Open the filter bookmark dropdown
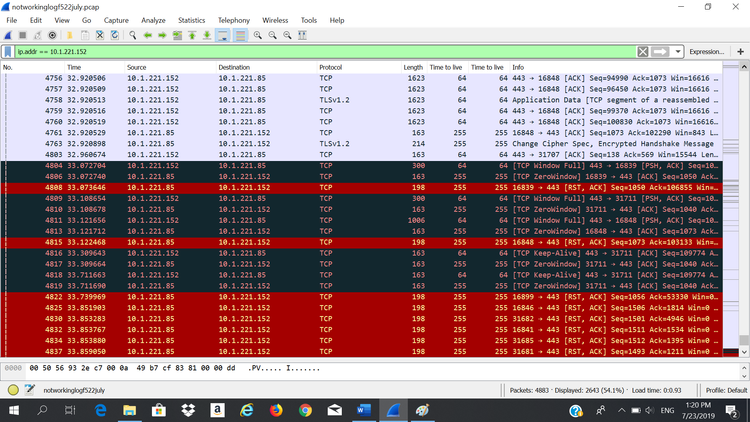The image size is (750, 422). 9,51
